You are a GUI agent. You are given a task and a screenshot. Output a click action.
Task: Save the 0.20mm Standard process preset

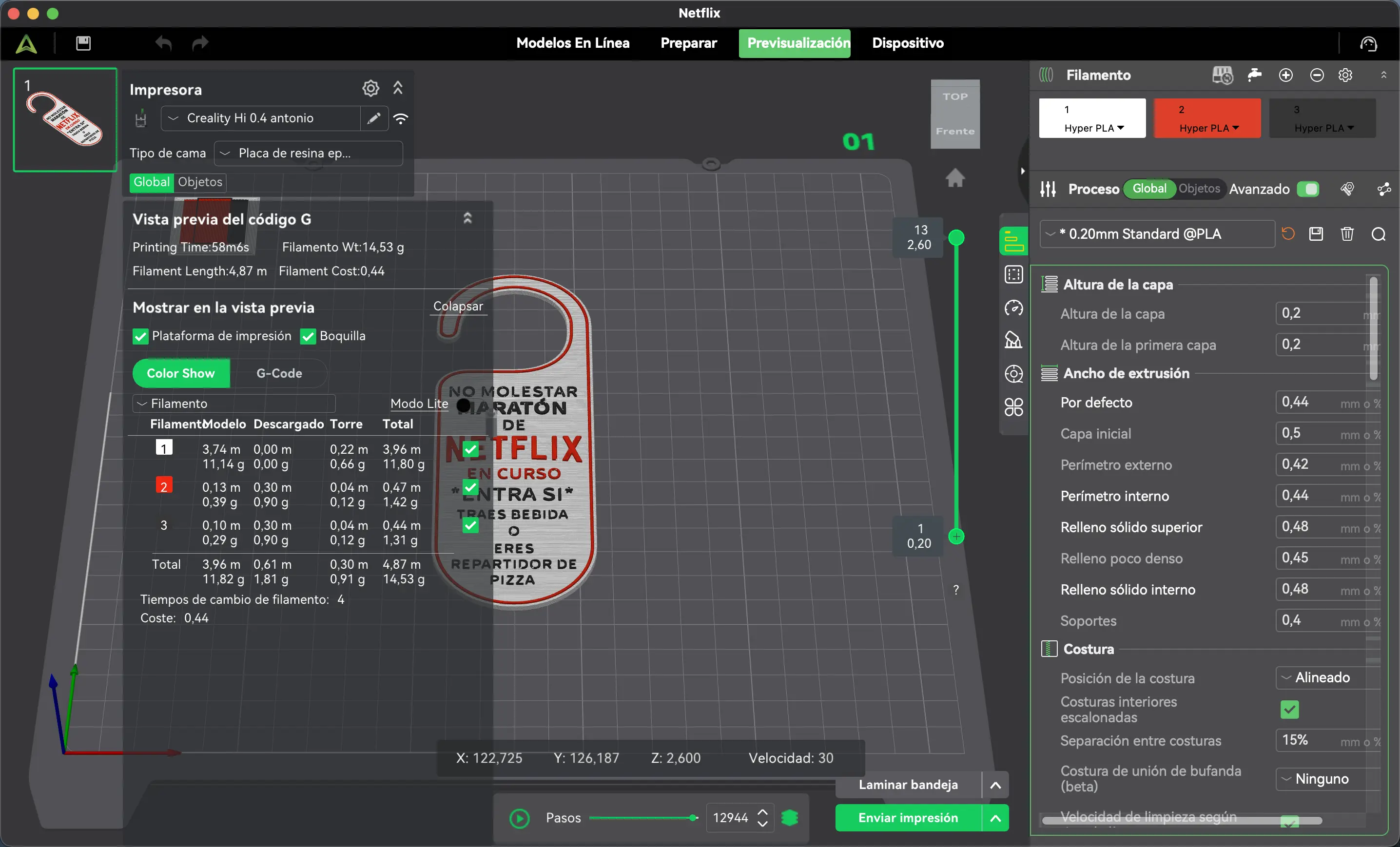click(1316, 234)
